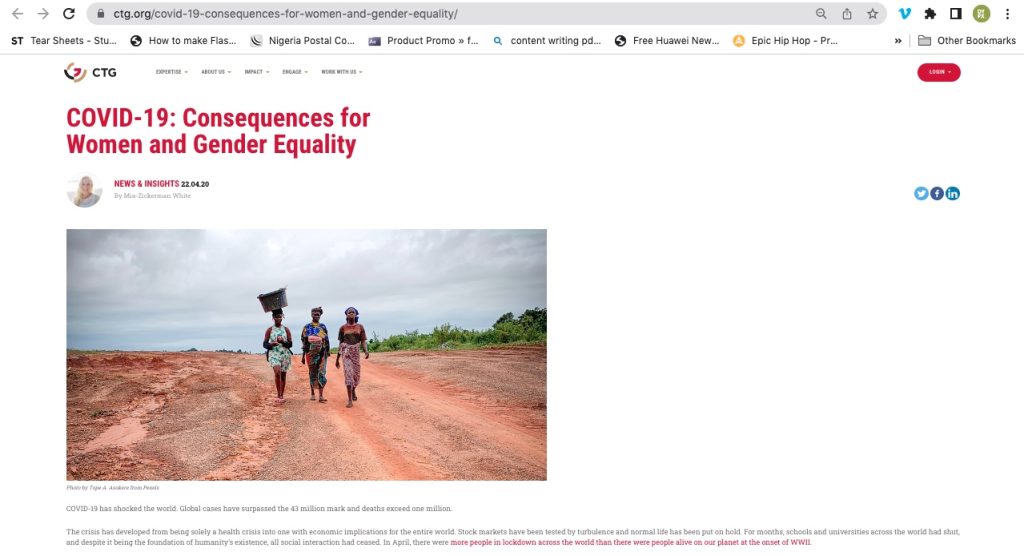Click the address bar URL field
Viewport: 1024px width, 556px height.
tap(457, 14)
